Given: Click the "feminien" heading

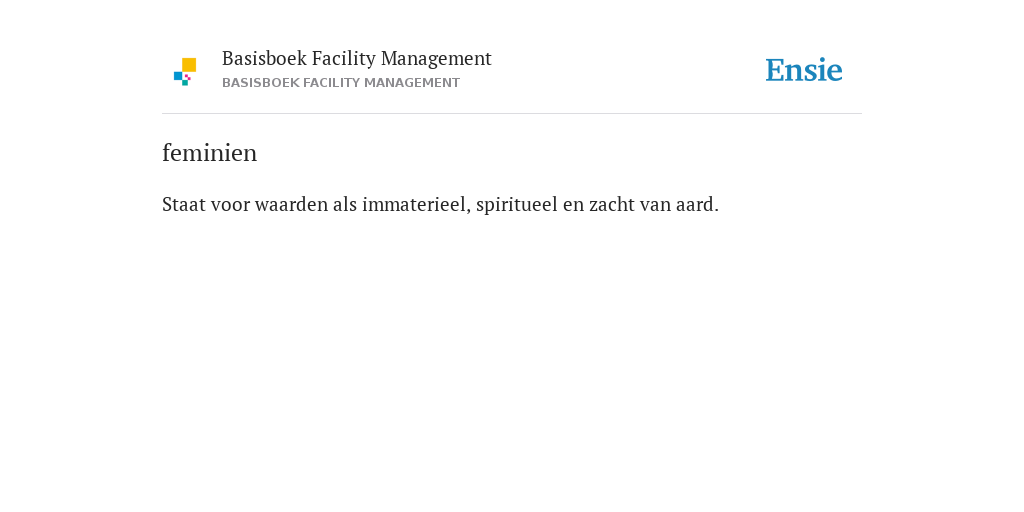Looking at the screenshot, I should point(210,153).
